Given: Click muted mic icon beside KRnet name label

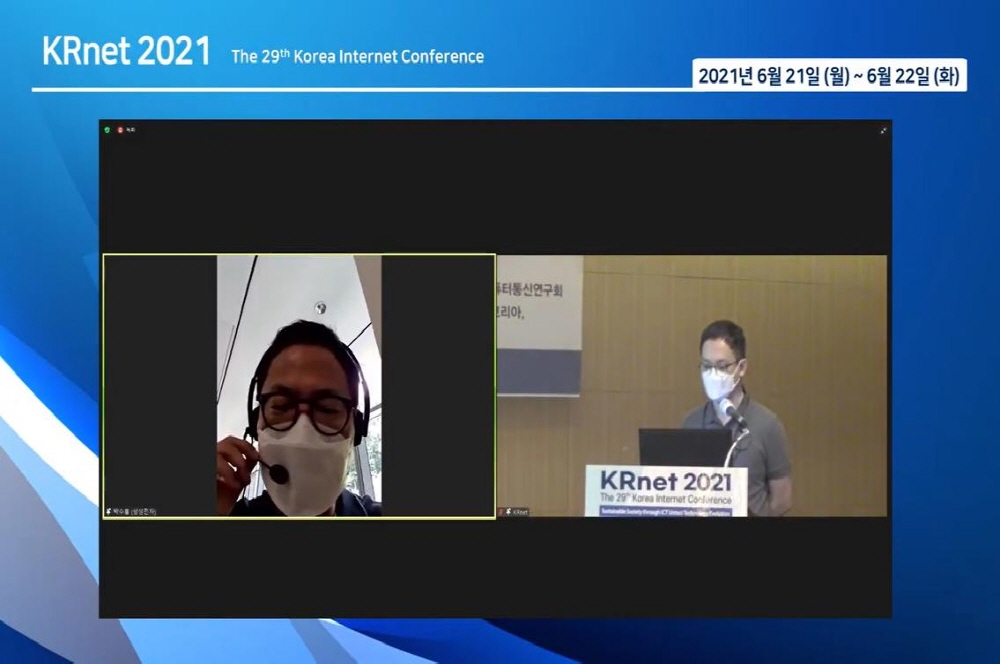Looking at the screenshot, I should tap(508, 511).
